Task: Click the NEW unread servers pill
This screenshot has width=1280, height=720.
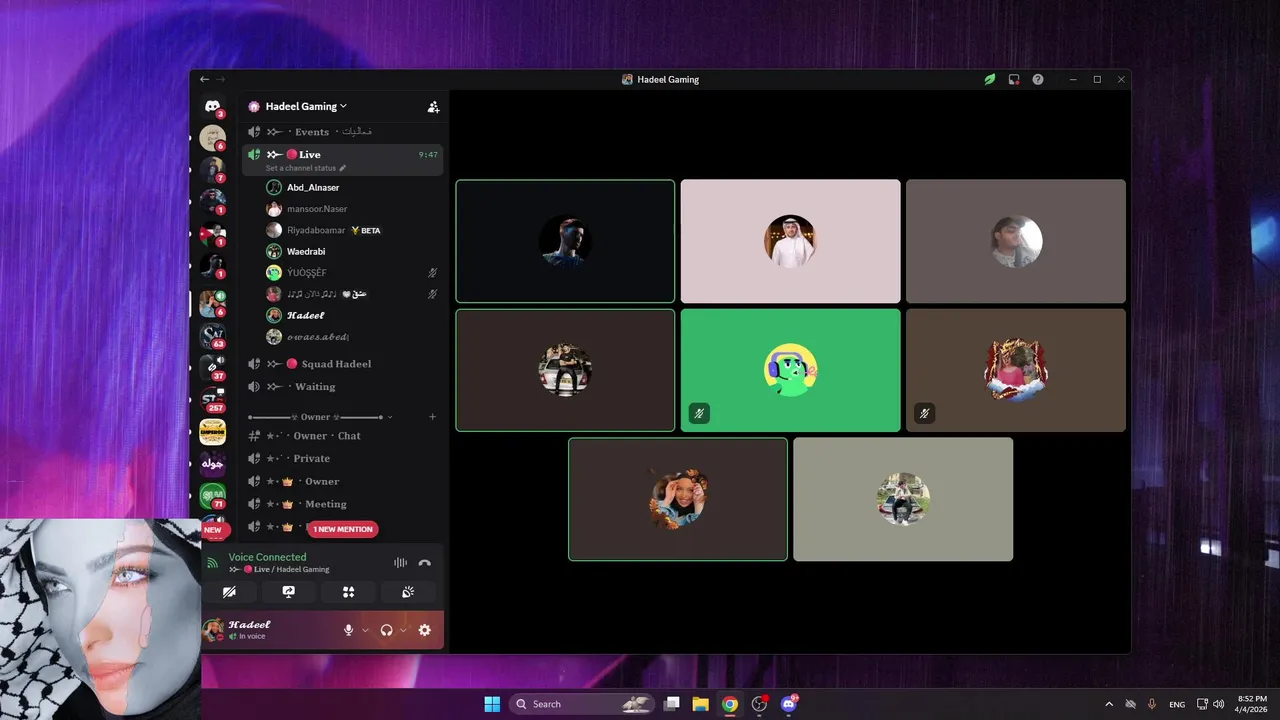Action: [x=213, y=530]
